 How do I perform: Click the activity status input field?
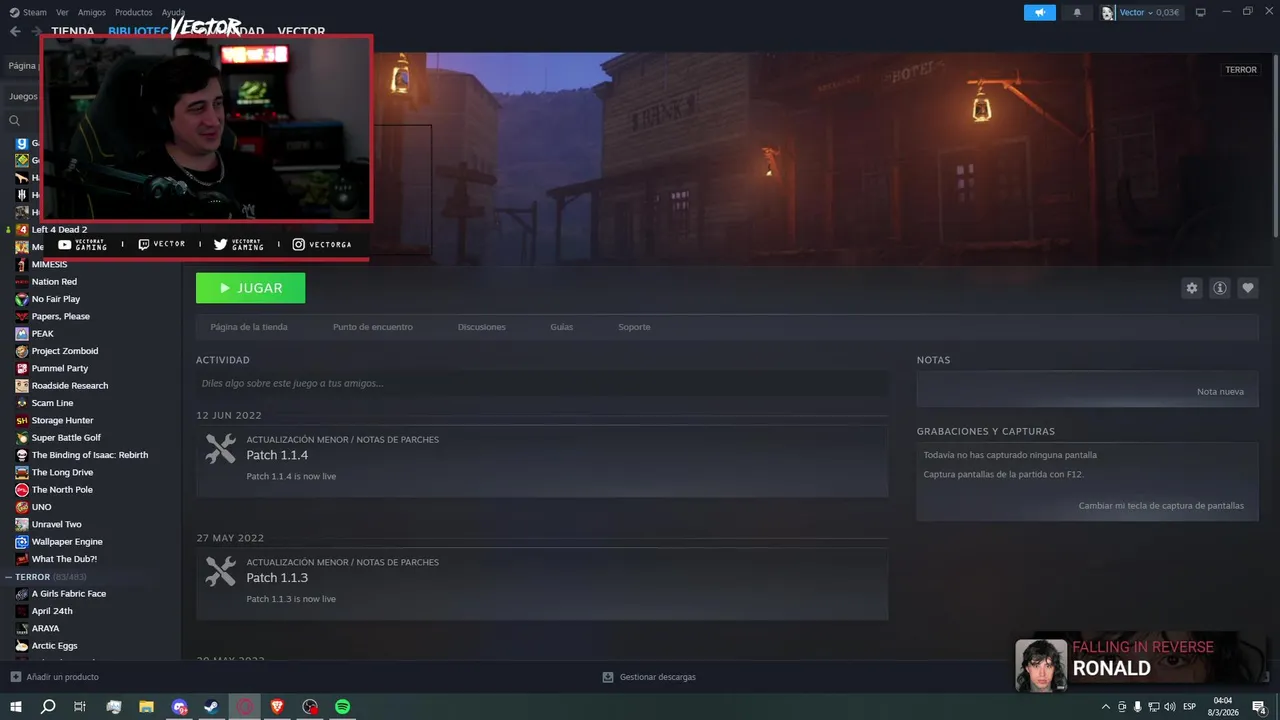[x=542, y=383]
